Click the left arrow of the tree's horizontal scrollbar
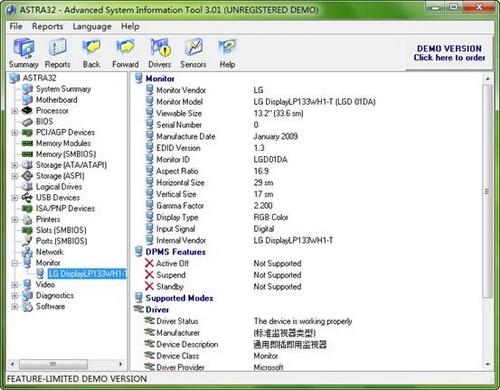Image resolution: width=500 pixels, height=390 pixels. 12,364
